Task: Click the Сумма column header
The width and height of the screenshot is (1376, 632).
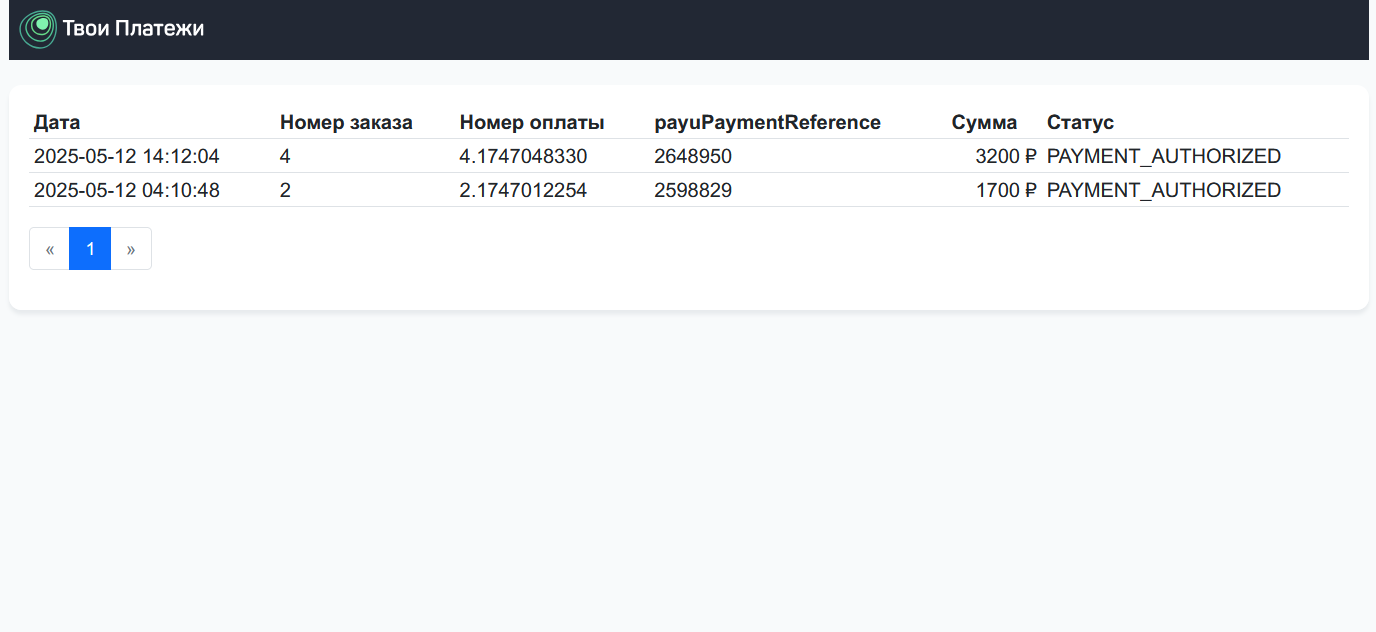Action: coord(984,122)
